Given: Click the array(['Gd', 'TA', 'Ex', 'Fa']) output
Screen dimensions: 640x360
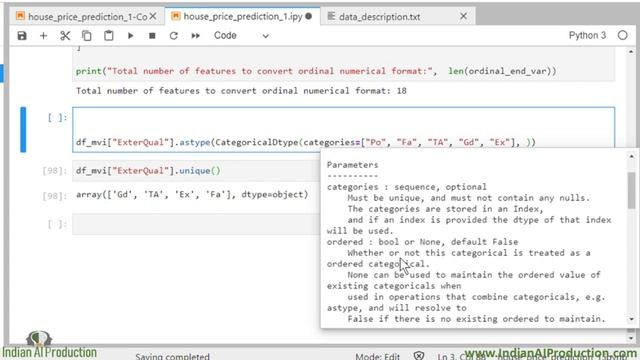Looking at the screenshot, I should (x=192, y=194).
